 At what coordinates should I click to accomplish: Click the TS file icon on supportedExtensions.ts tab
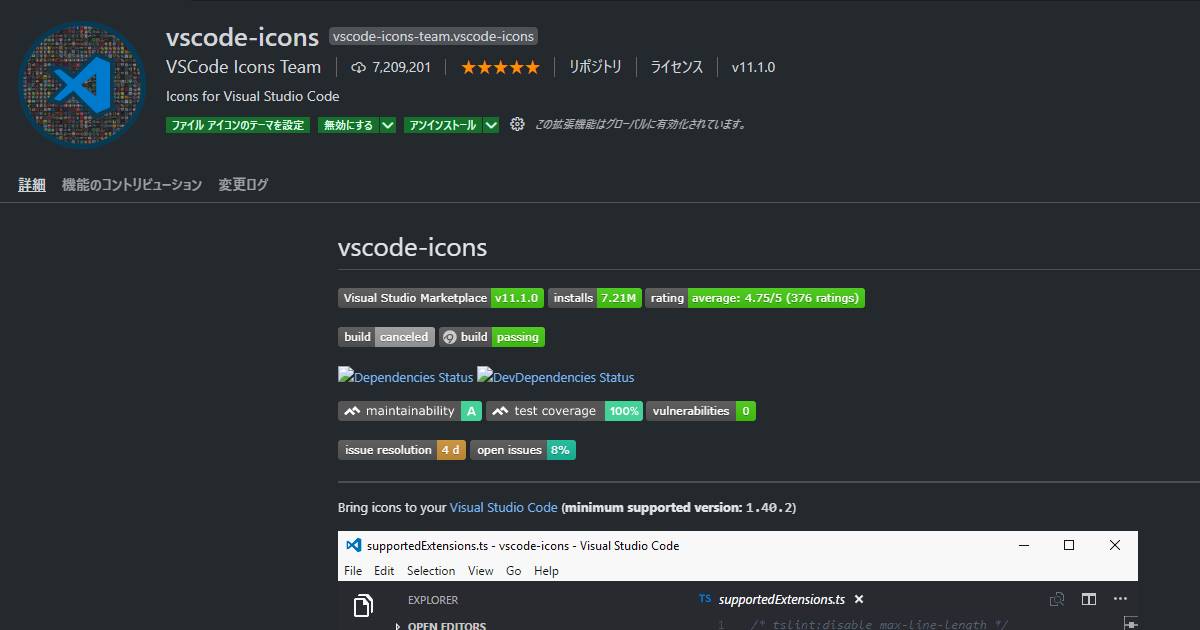[705, 599]
